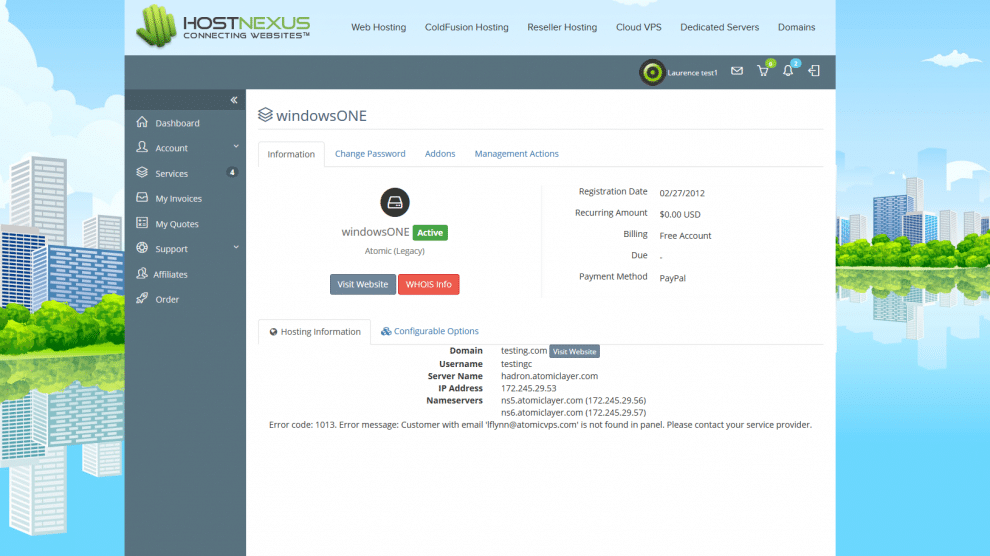Click the My Invoices envelope icon

[142, 198]
